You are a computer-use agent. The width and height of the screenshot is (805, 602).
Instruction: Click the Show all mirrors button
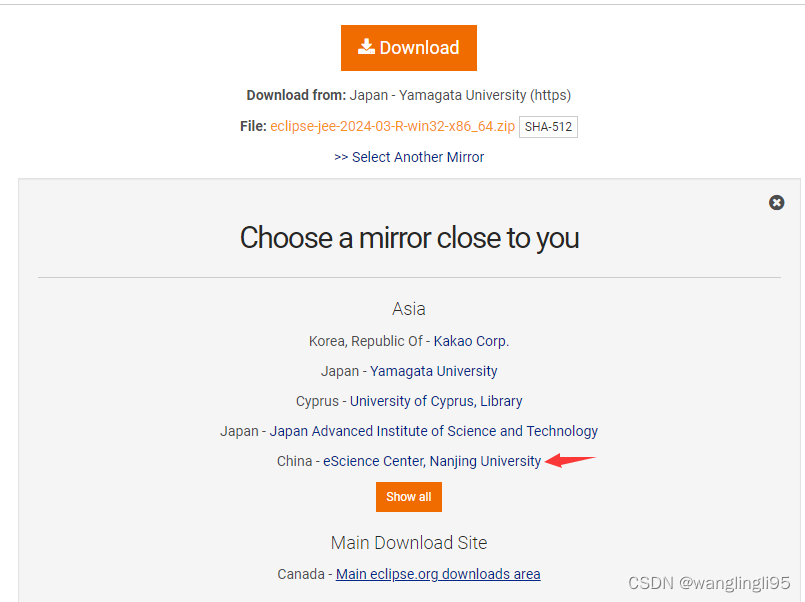(x=409, y=497)
